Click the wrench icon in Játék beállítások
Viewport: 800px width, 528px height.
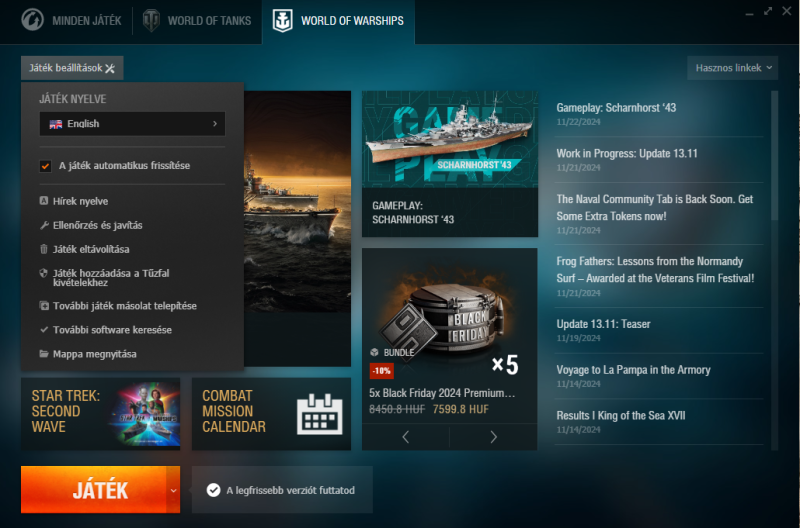click(110, 68)
